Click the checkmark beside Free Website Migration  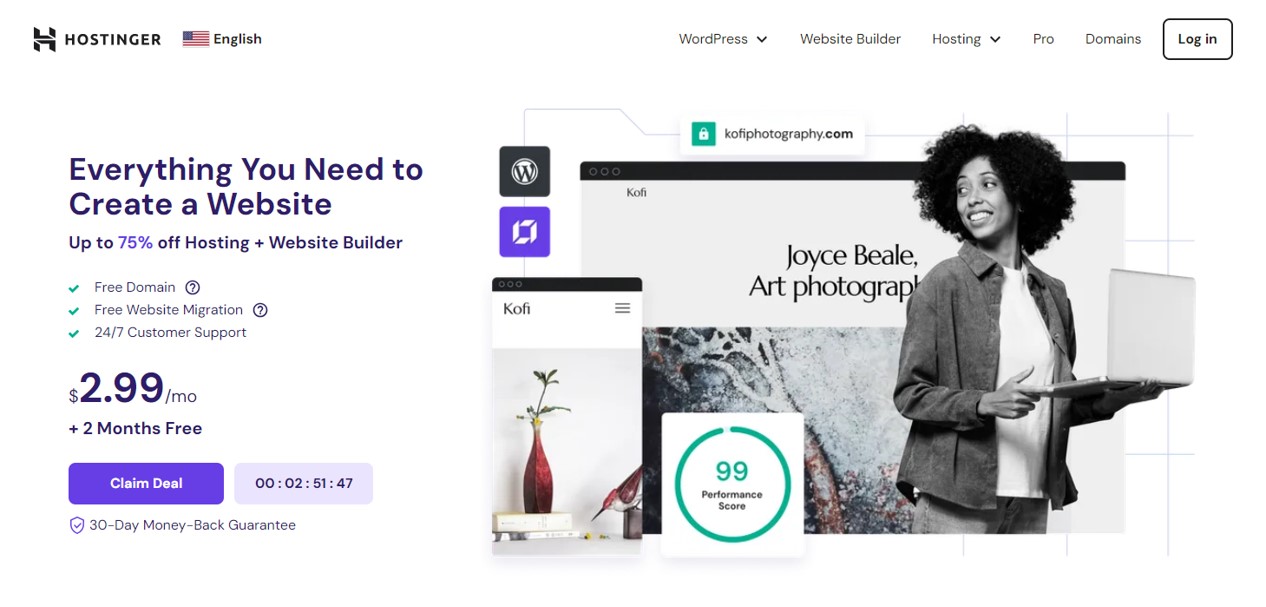74,311
